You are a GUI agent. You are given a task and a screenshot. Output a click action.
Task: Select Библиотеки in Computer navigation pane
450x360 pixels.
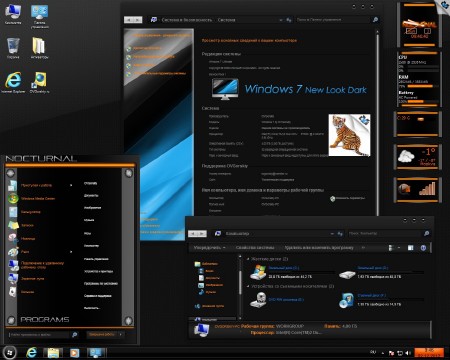(x=207, y=264)
